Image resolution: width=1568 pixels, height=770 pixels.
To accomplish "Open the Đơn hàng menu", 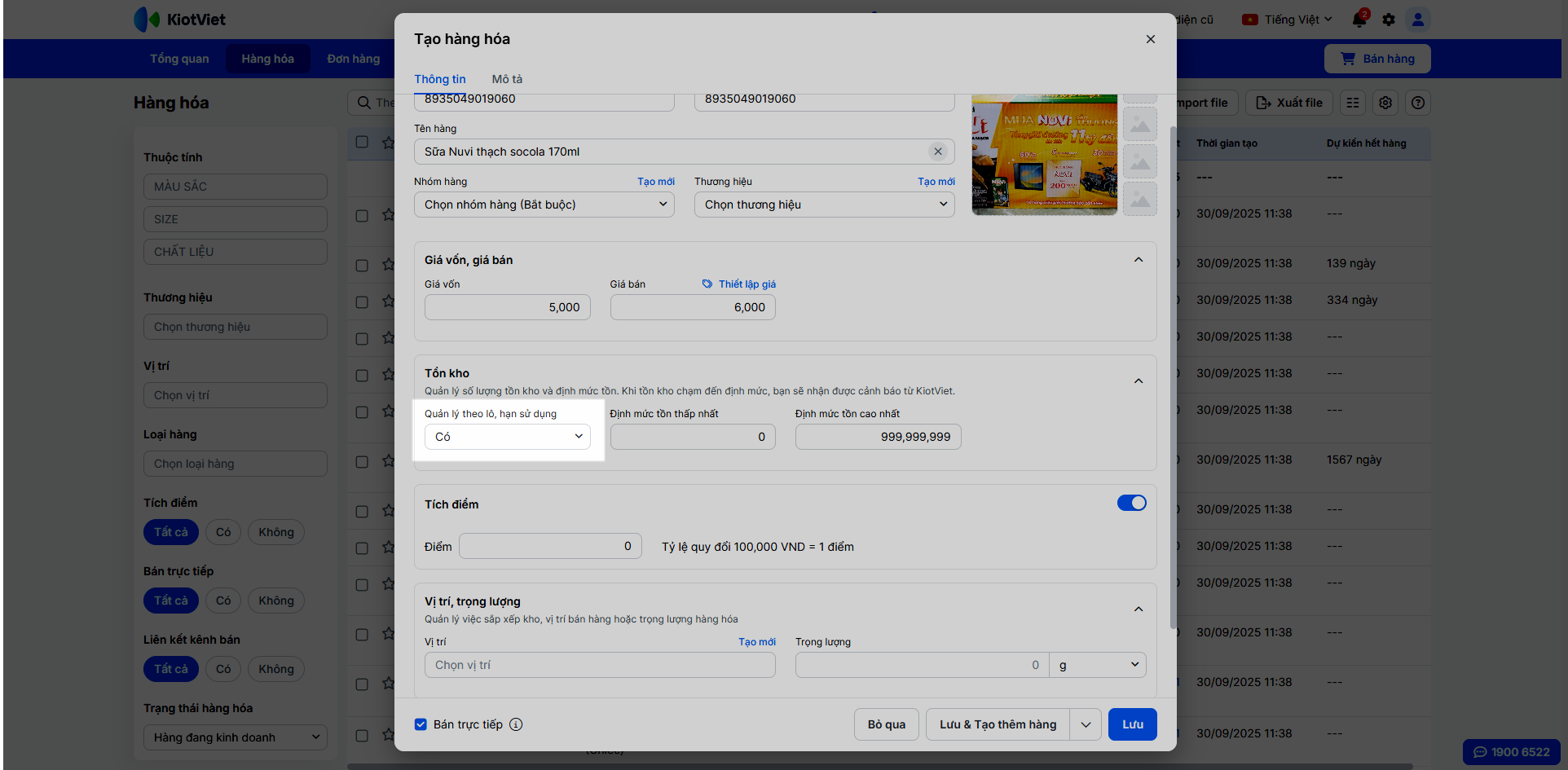I will click(353, 59).
